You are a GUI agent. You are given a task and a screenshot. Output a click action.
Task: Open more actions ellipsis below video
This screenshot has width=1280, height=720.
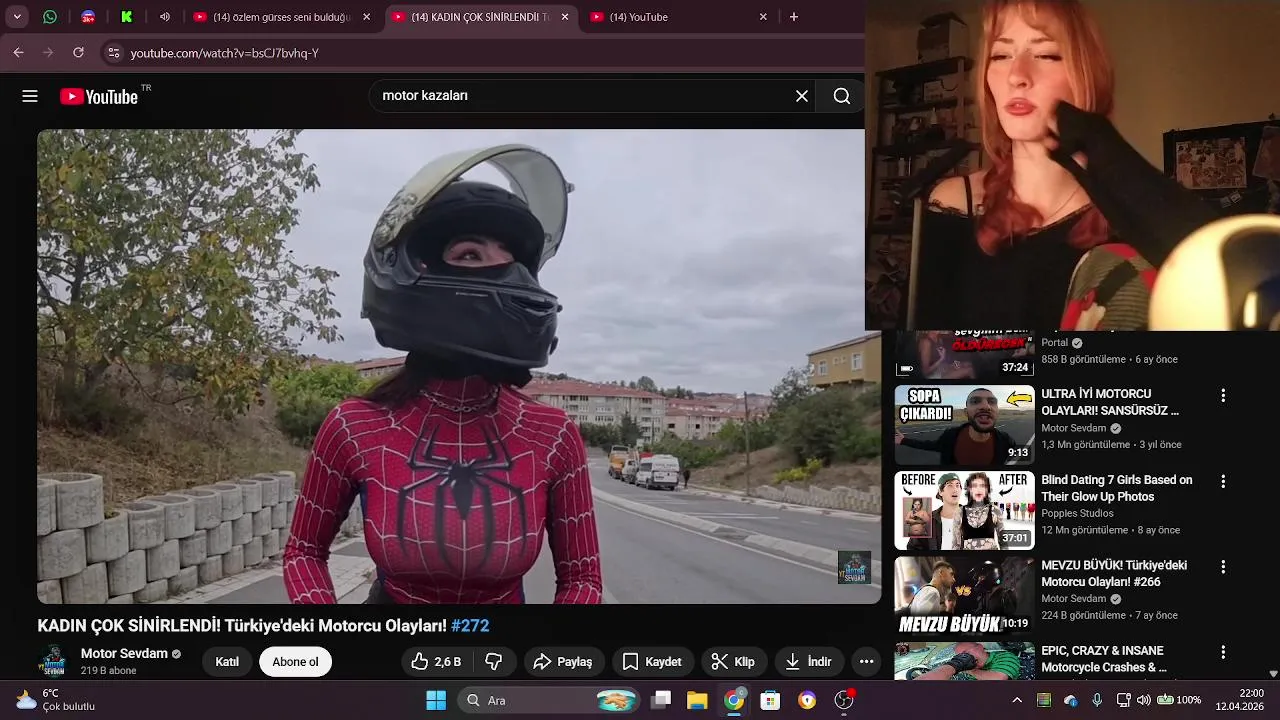pos(867,662)
